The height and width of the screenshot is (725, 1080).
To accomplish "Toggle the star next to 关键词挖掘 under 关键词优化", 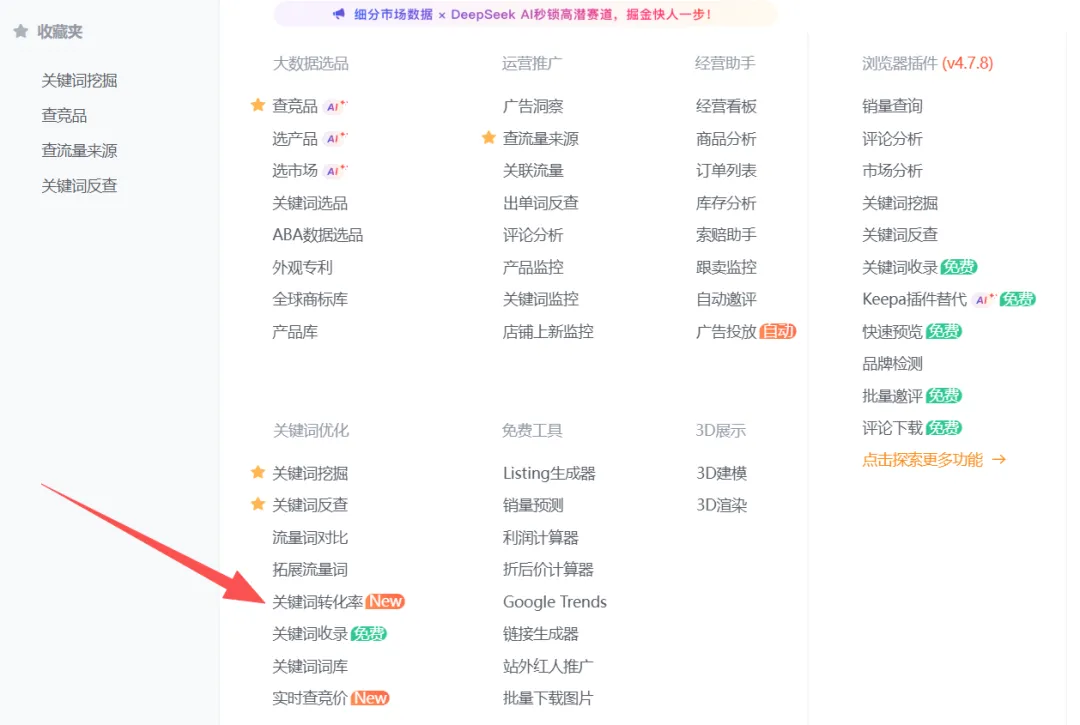I will pyautogui.click(x=258, y=472).
